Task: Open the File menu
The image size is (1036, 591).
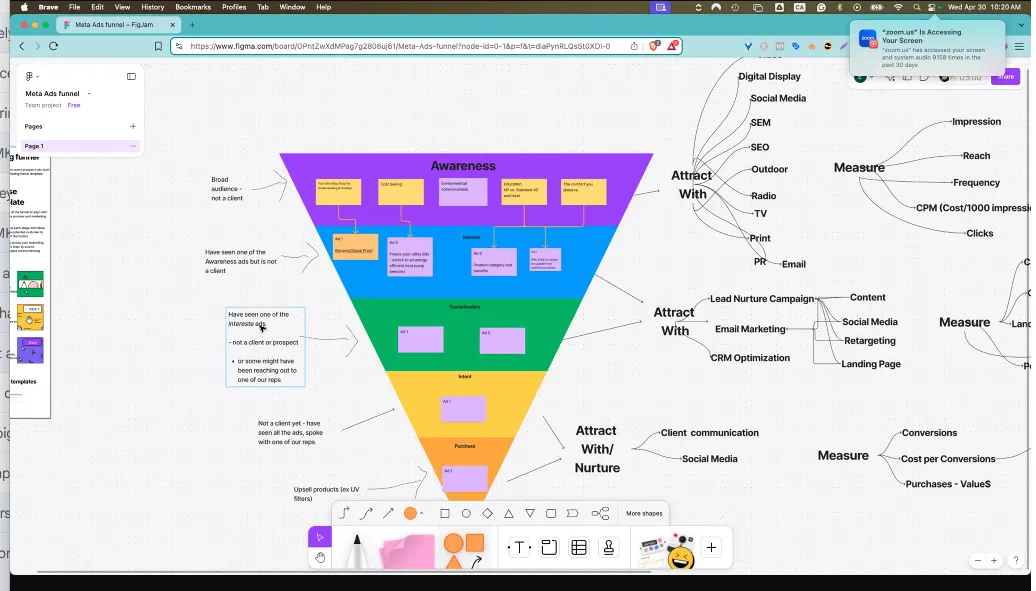Action: tap(75, 7)
